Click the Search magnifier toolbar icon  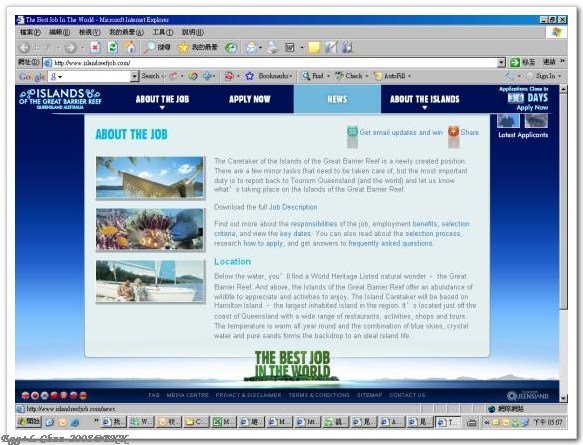150,47
